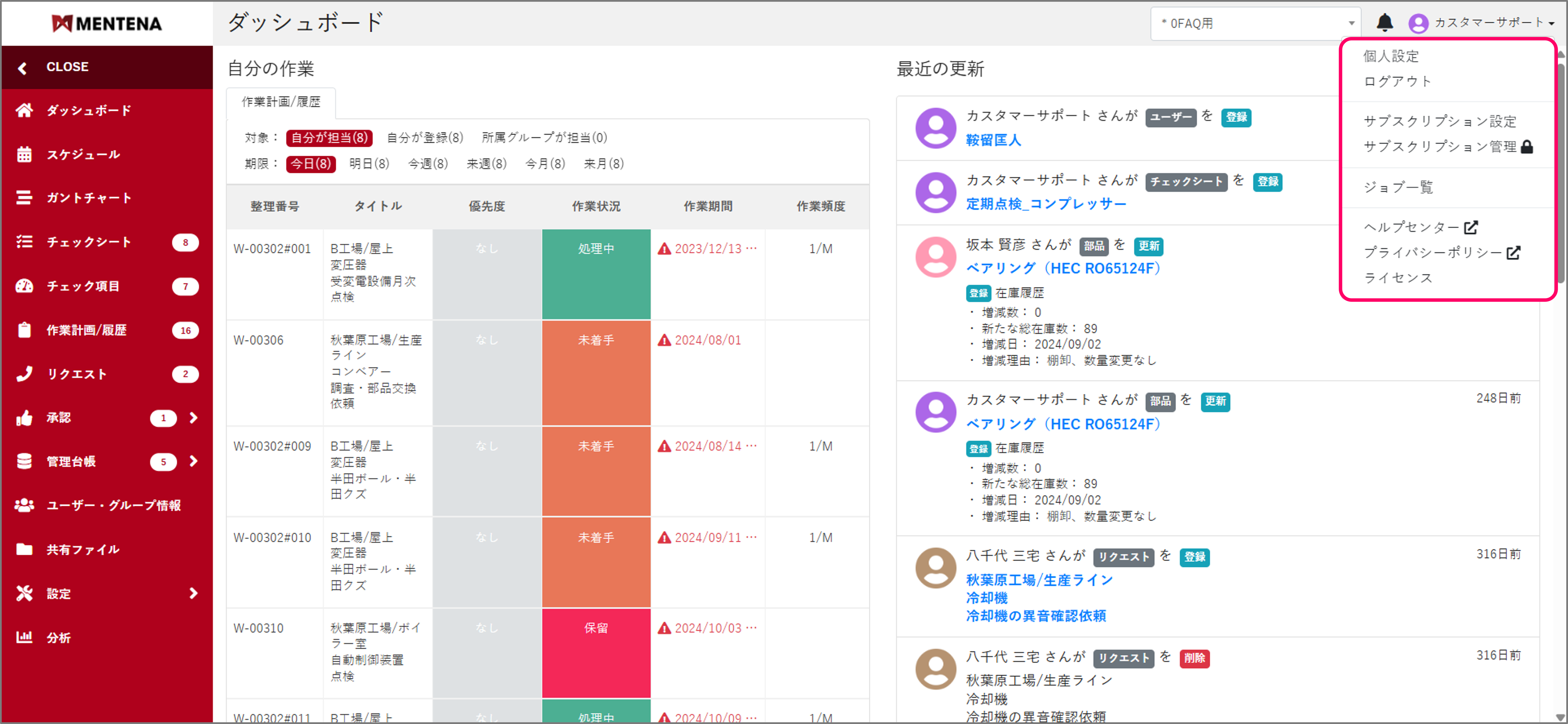
Task: Select the 作業計画/履歴 tab
Action: click(281, 102)
